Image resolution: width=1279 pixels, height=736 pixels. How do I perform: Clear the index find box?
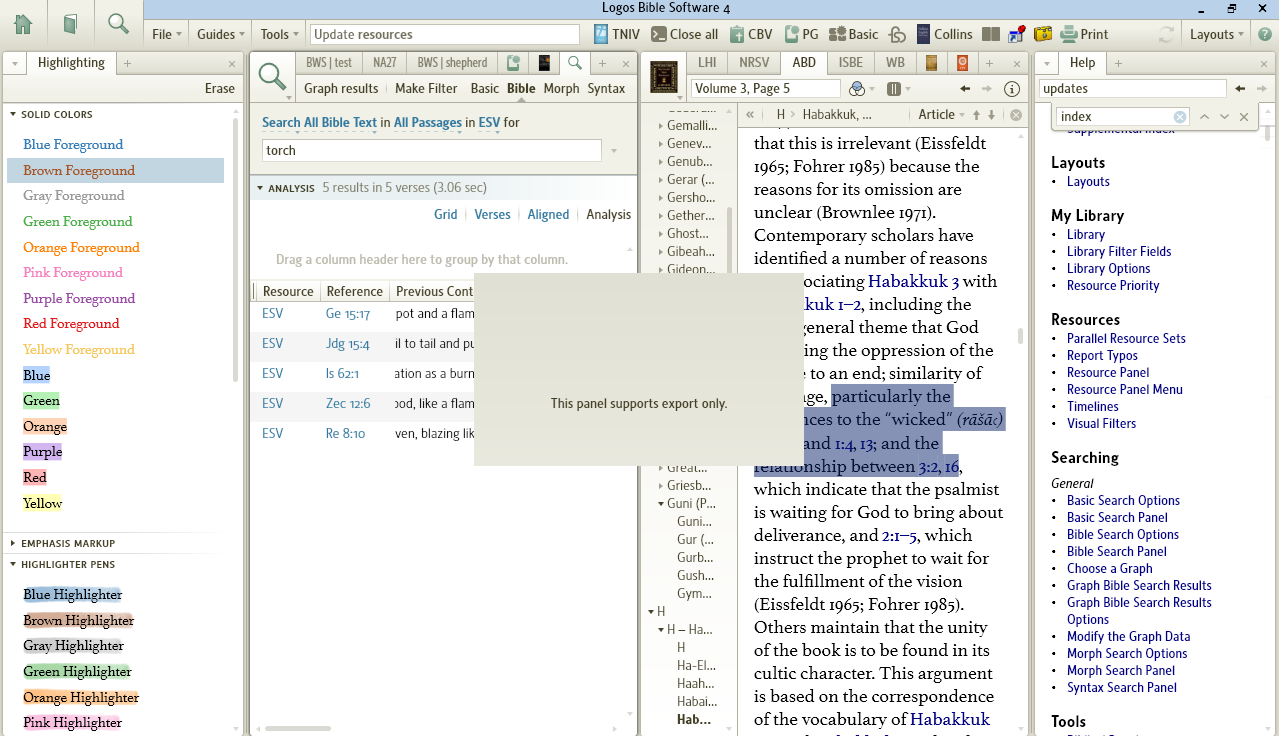pyautogui.click(x=1180, y=117)
